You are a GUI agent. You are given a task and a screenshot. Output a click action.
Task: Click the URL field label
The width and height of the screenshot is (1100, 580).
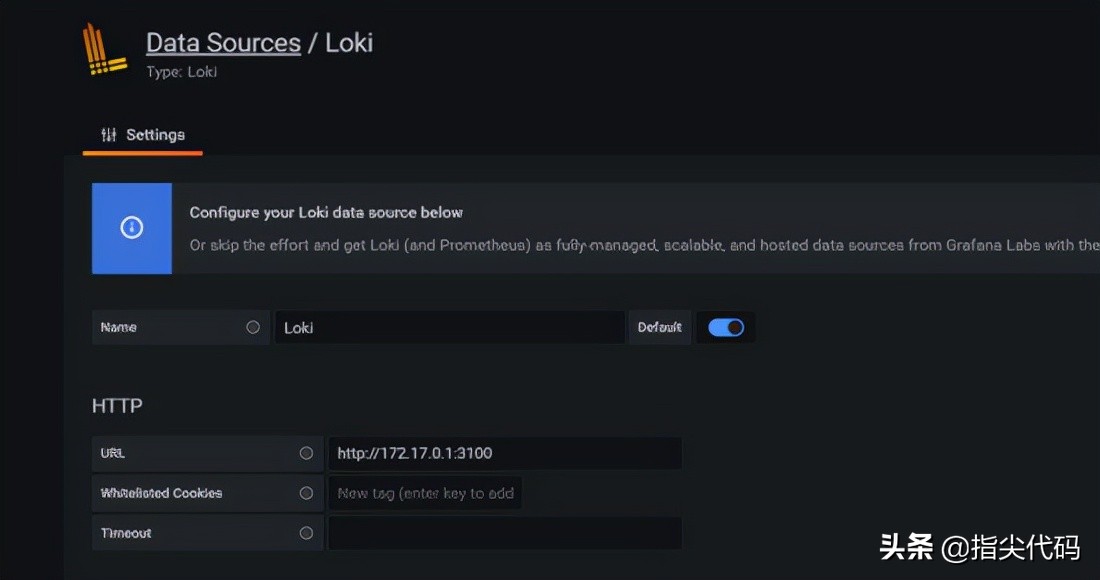click(x=113, y=453)
